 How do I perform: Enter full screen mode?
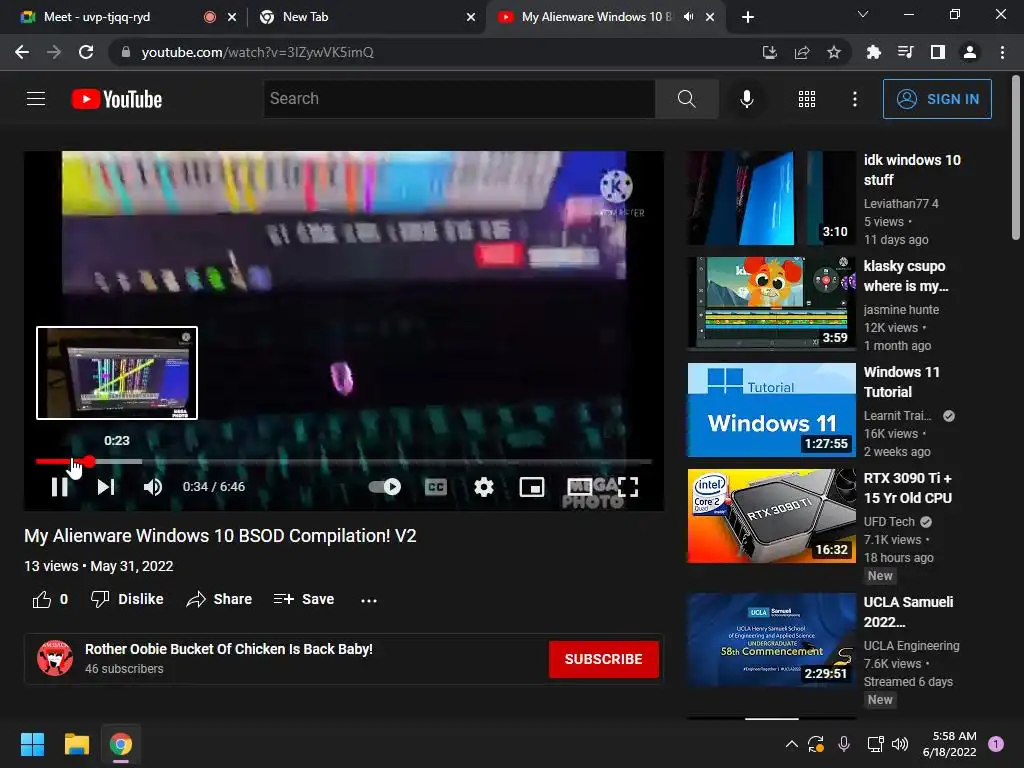coord(628,487)
